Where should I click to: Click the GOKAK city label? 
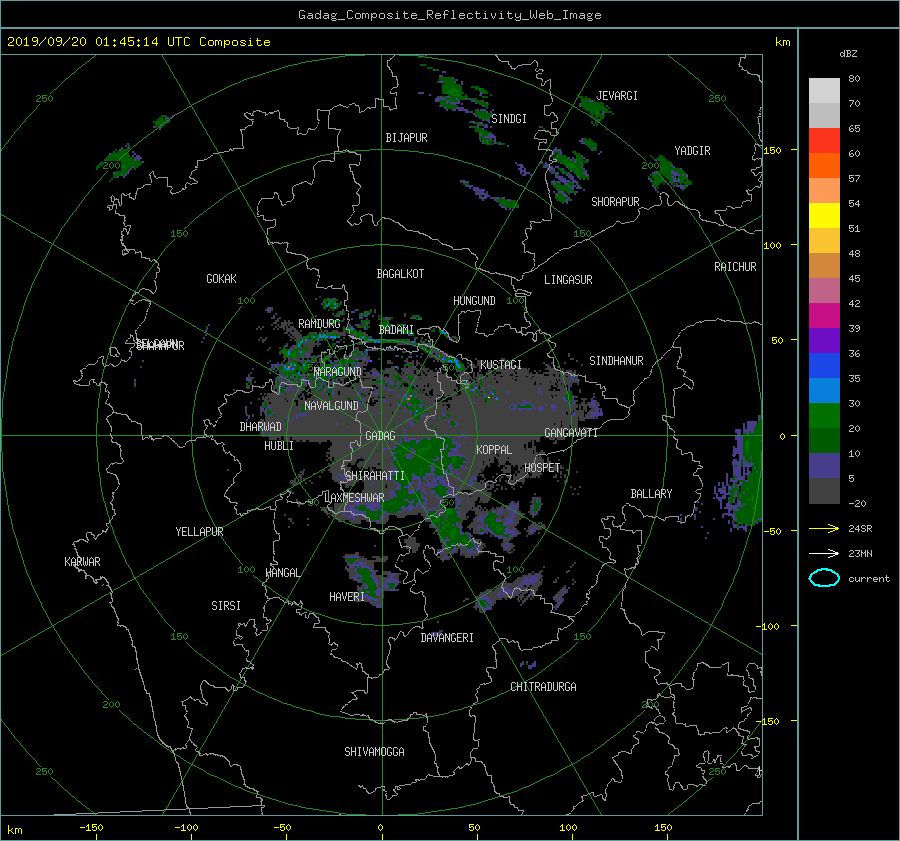222,279
